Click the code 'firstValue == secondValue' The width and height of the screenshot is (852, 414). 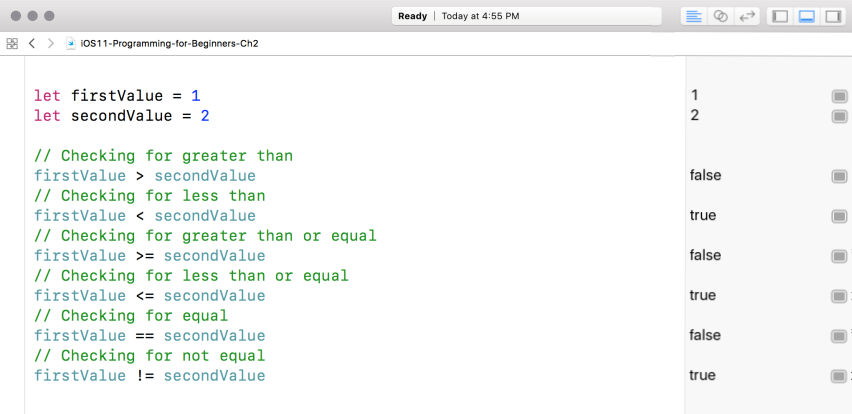pos(149,336)
